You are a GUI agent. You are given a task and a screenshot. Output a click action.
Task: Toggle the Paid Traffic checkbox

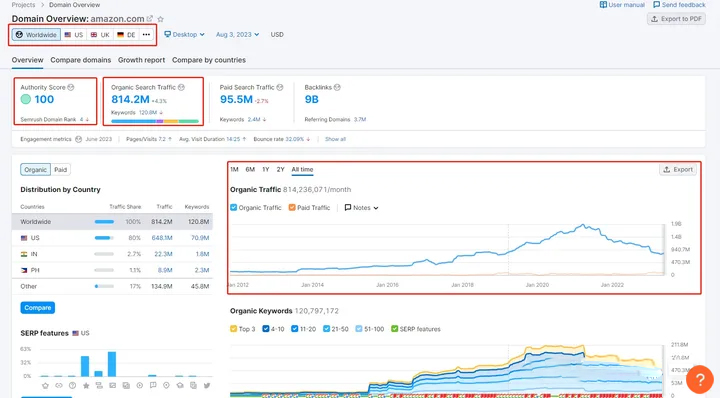tap(292, 207)
